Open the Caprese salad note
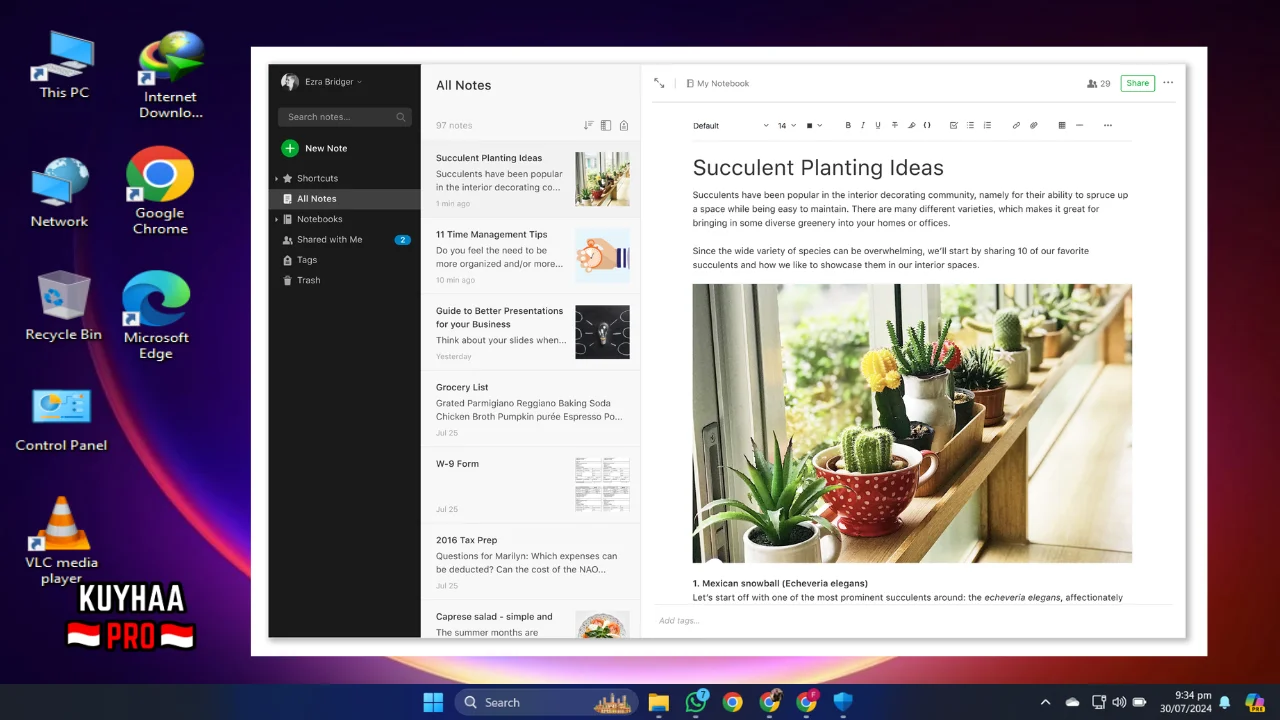The image size is (1280, 720). [531, 619]
